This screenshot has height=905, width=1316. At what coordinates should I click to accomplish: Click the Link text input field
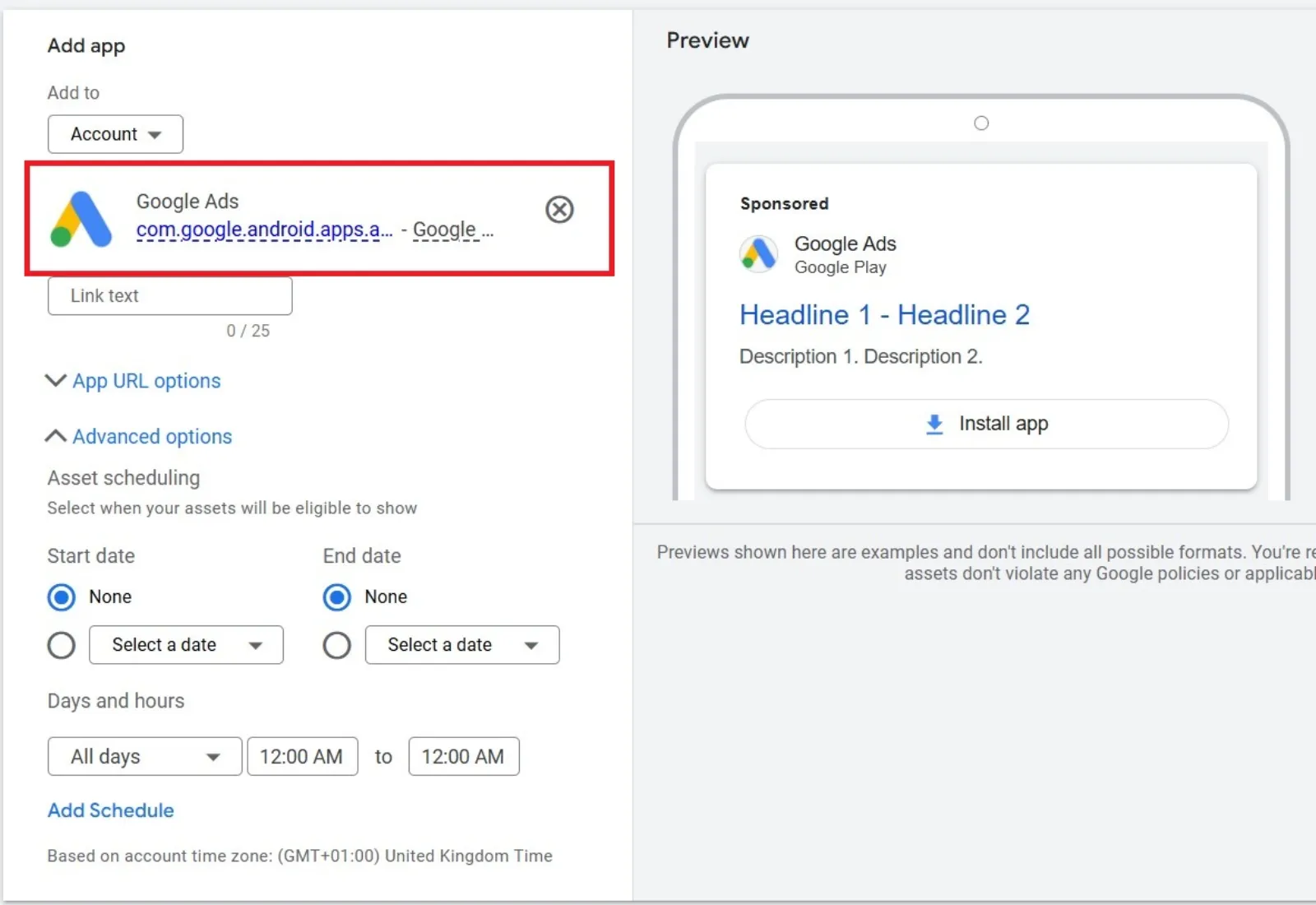[170, 296]
